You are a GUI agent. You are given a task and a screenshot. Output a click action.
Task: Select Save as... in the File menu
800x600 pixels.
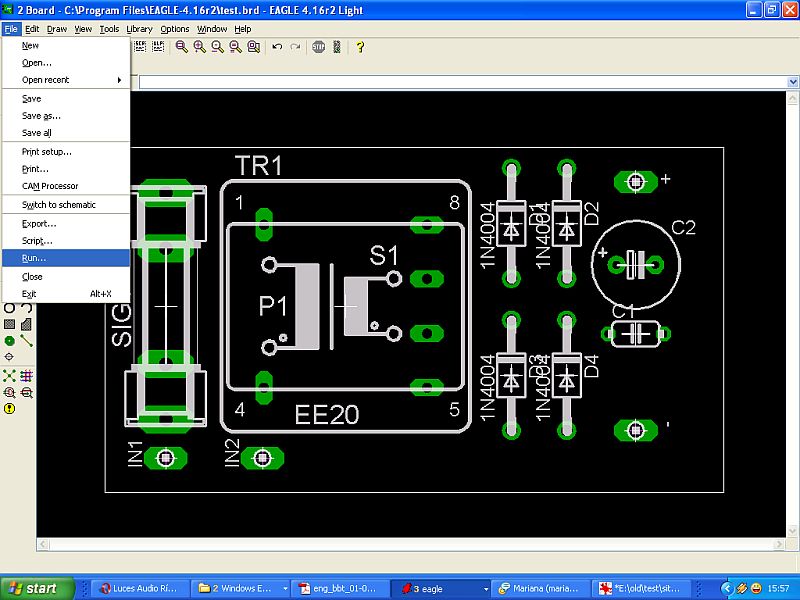coord(66,116)
